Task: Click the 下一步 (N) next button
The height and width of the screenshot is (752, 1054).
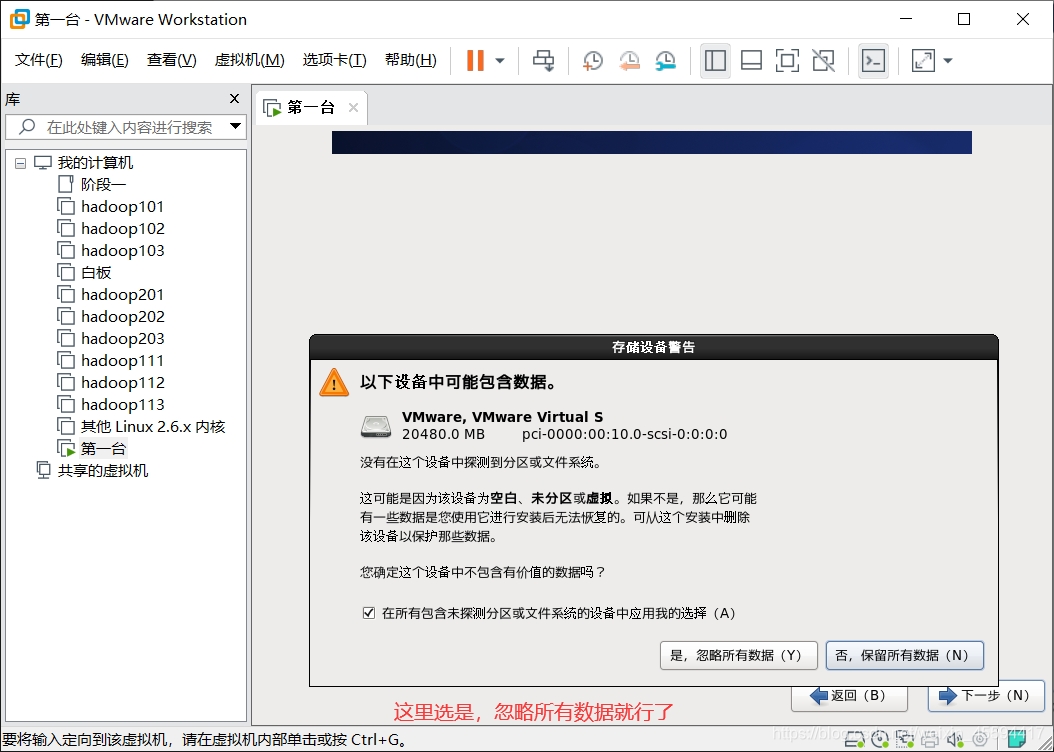Action: (x=986, y=696)
